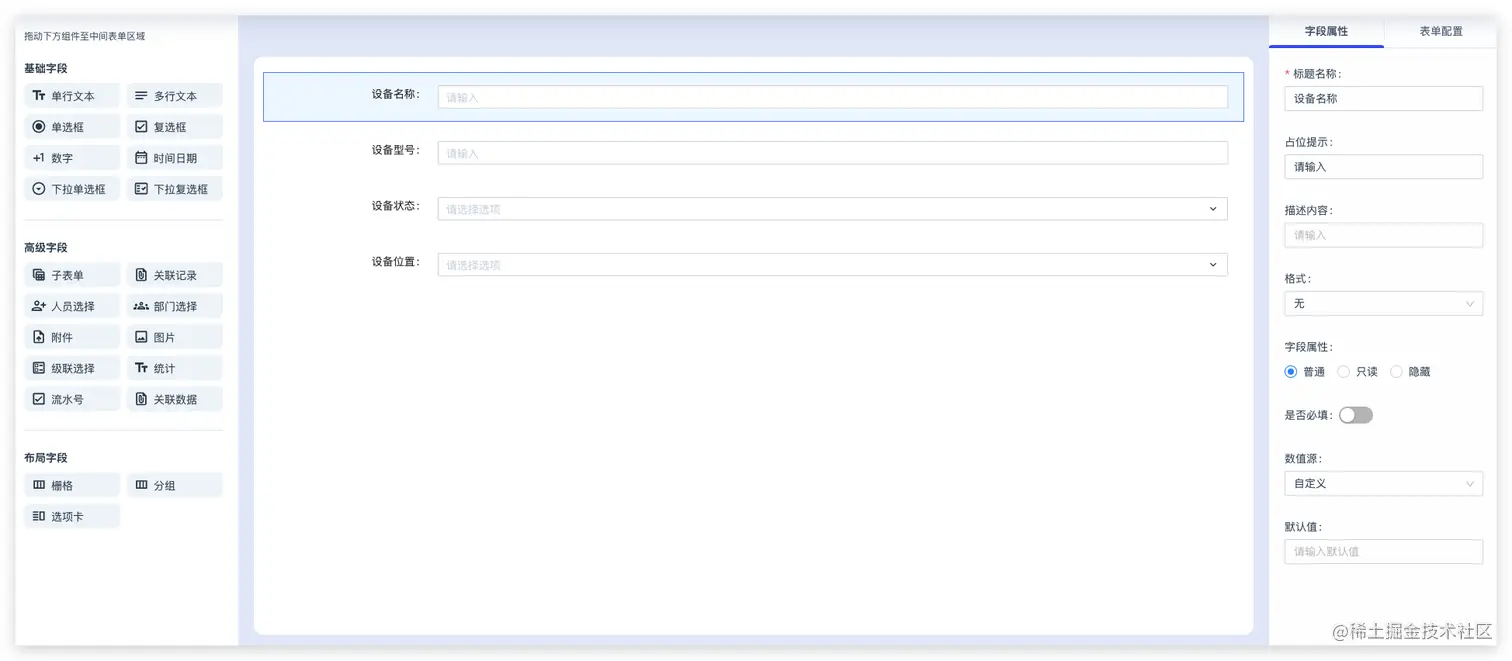1512x661 pixels.
Task: Click the 基础字段 section heading
Action: pos(46,68)
